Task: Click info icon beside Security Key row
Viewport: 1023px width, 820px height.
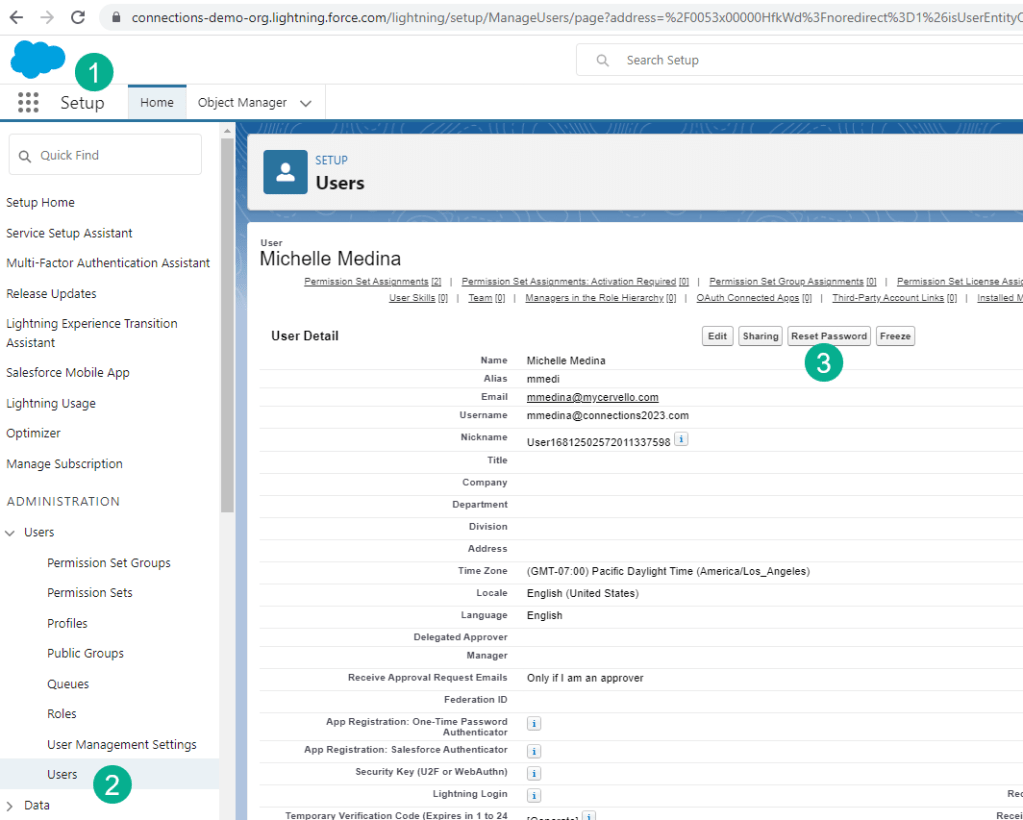Action: [534, 773]
